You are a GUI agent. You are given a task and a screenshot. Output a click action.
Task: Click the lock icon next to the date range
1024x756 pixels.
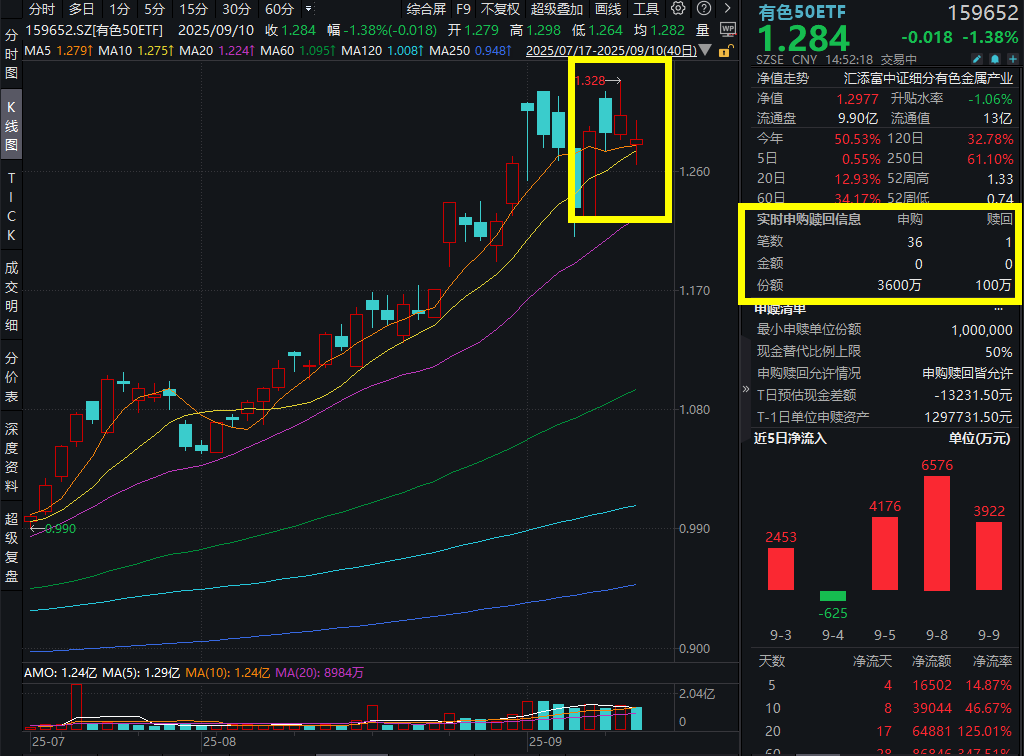point(726,50)
